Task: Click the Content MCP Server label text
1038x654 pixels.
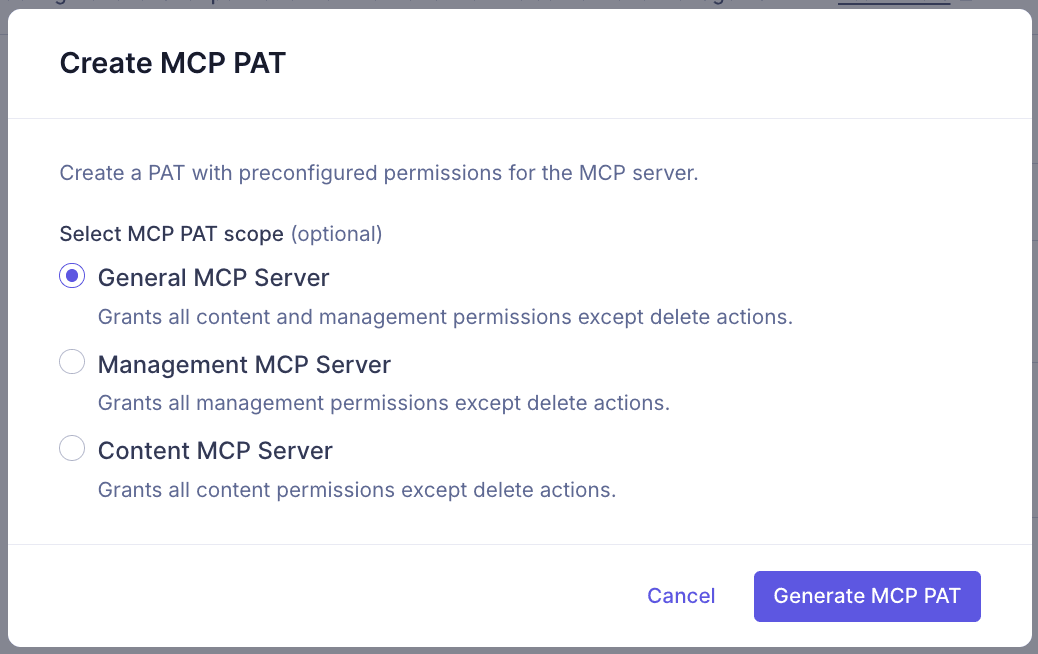Action: pyautogui.click(x=214, y=451)
